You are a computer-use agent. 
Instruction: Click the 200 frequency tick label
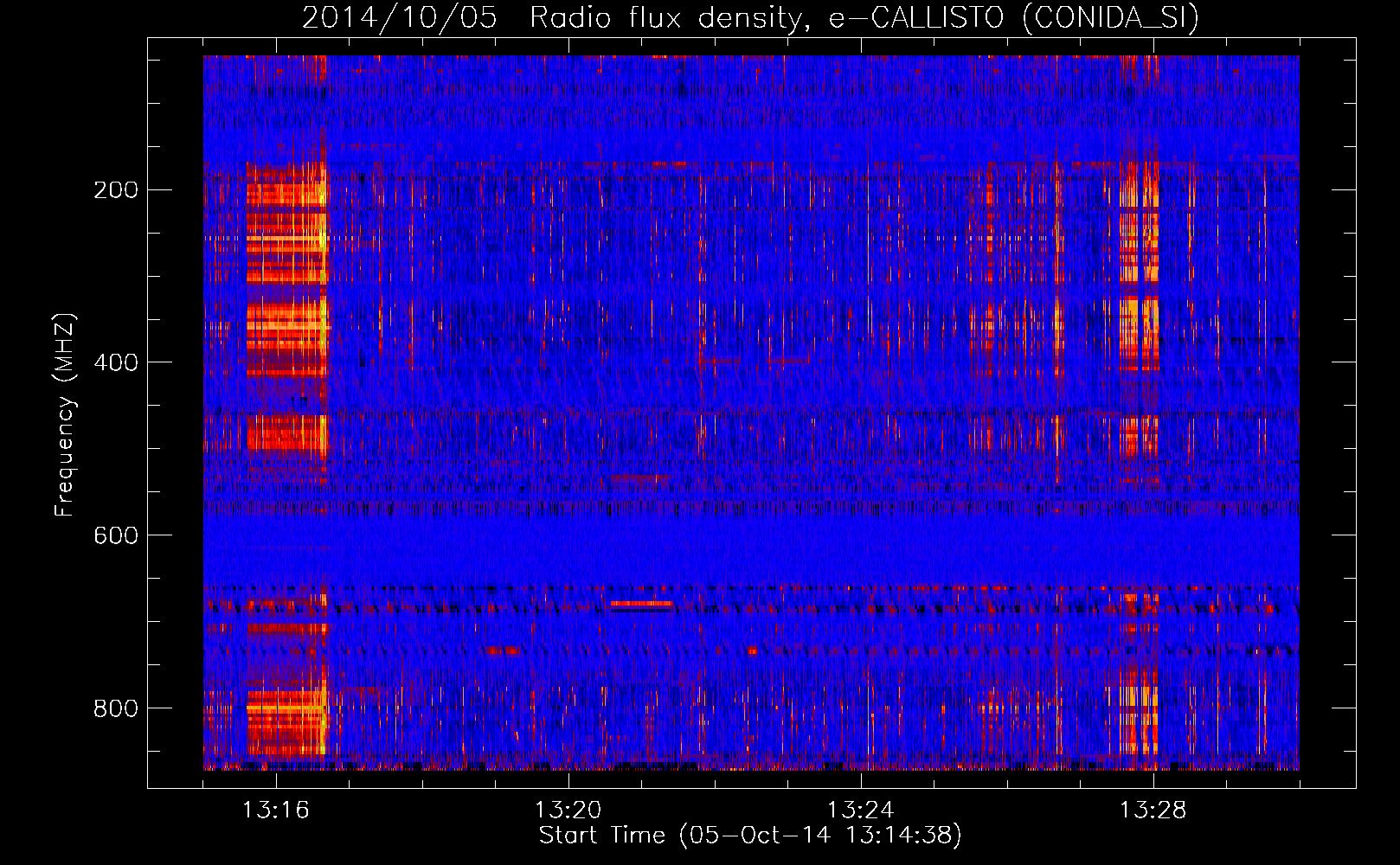click(x=116, y=189)
